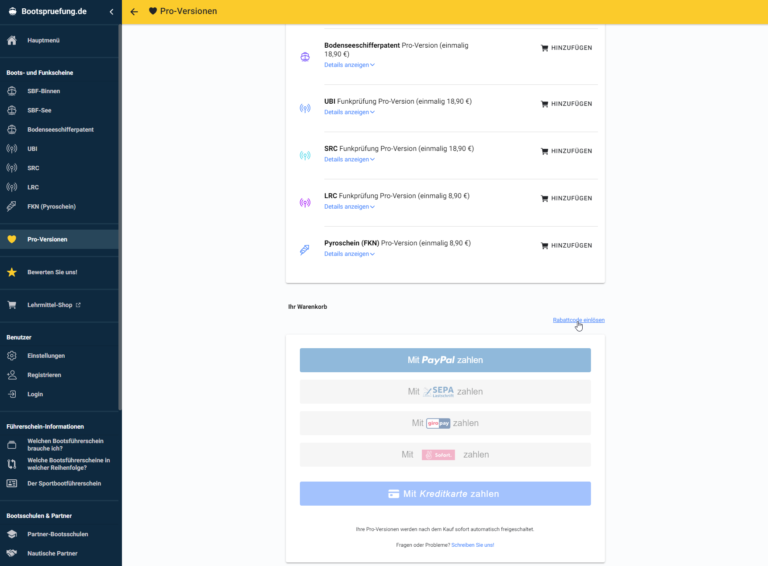Expand details for SRC Funkprüfung Pro-Version
The image size is (768, 566).
pyautogui.click(x=349, y=159)
